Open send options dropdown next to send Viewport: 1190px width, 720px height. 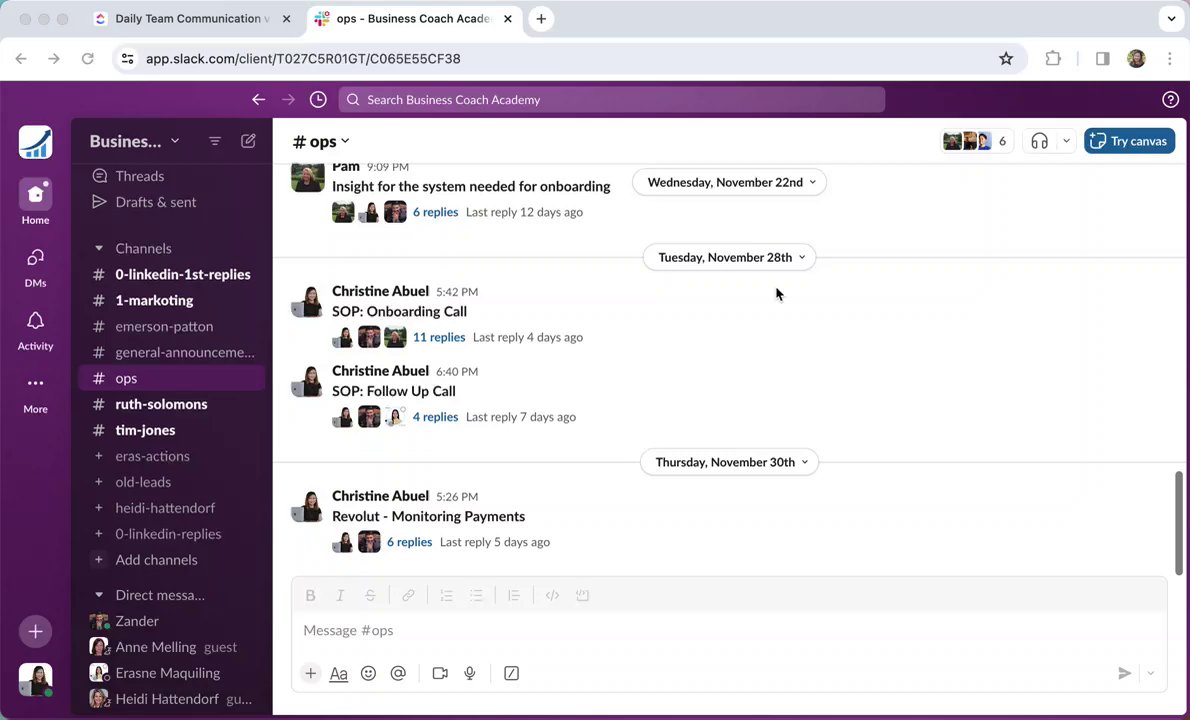pos(1151,673)
